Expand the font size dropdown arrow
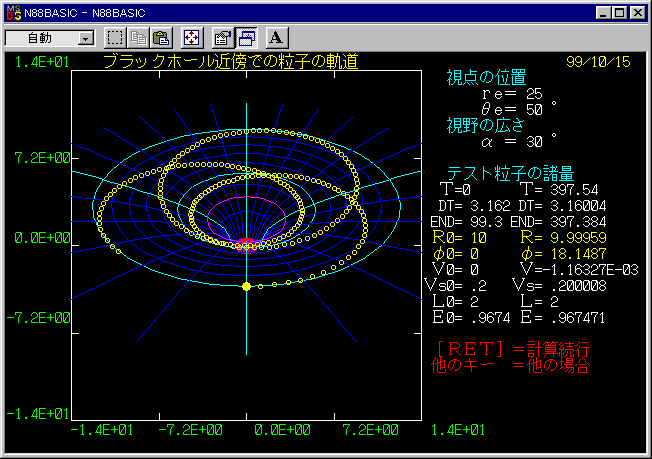This screenshot has width=652, height=459. coord(85,38)
